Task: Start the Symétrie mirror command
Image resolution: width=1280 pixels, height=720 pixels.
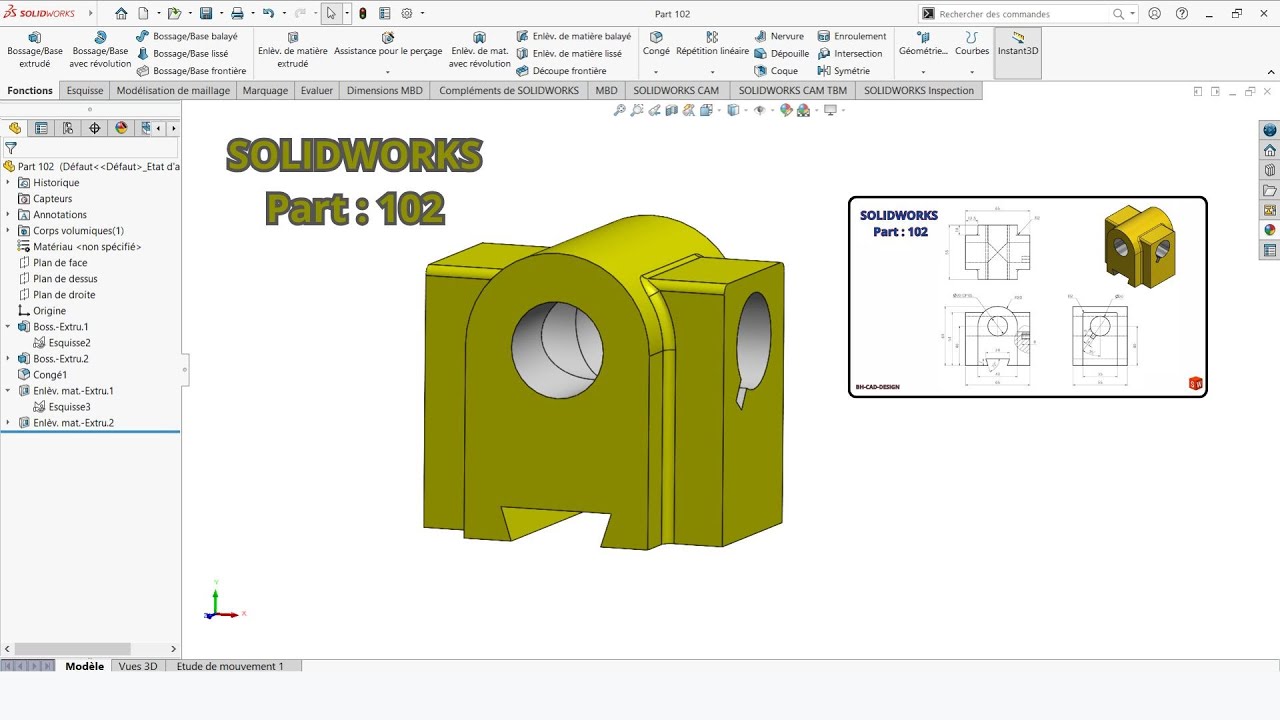Action: point(844,71)
